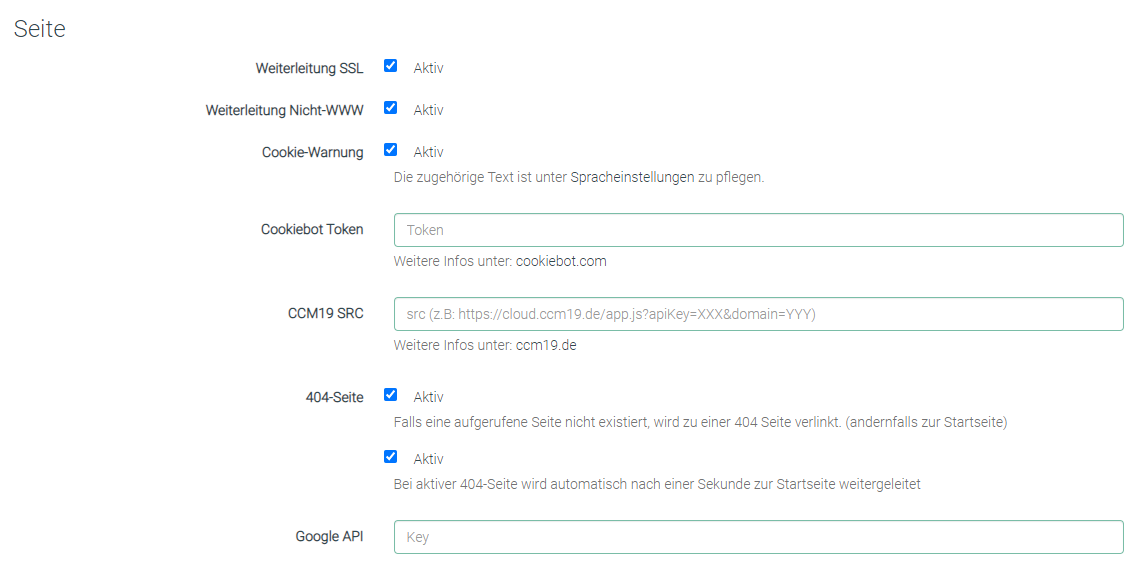
Task: Focus the Cookiebot Token input field
Action: coord(758,230)
